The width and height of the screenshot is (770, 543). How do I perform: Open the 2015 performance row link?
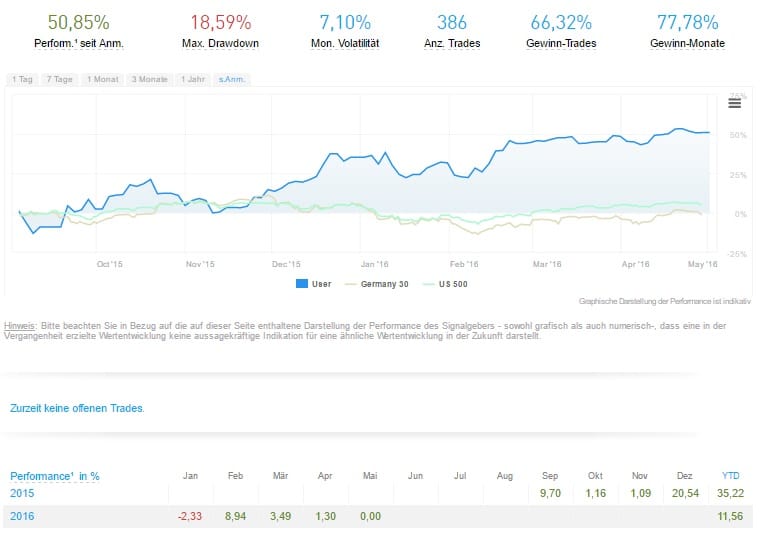point(22,493)
